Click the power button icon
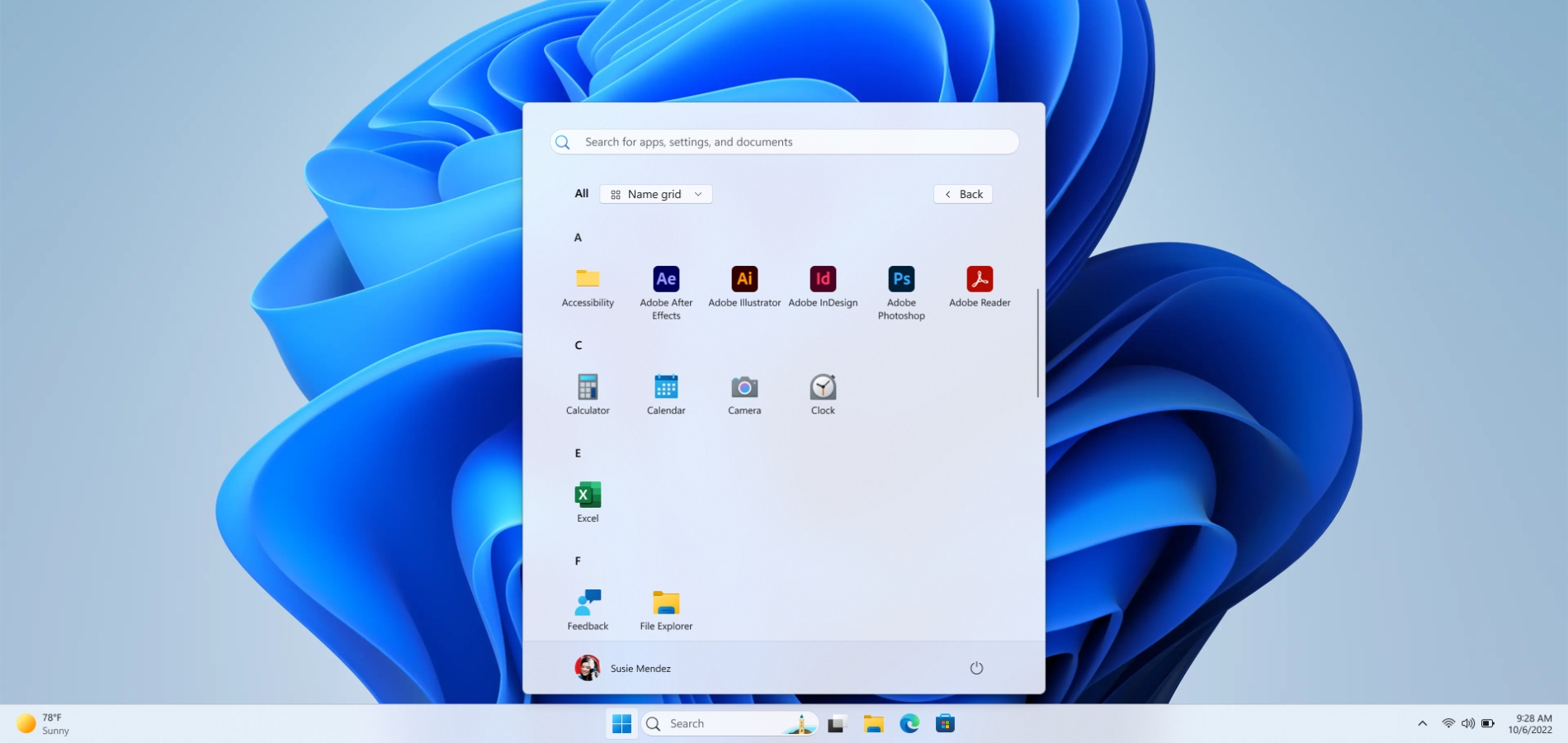 (x=976, y=668)
